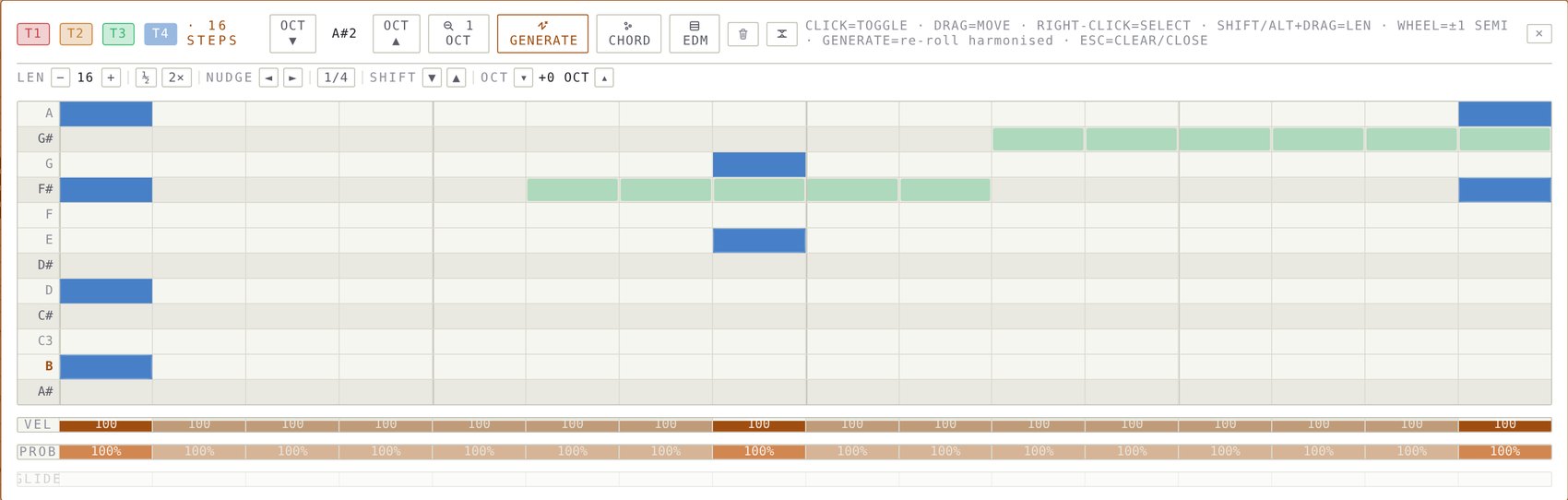The width and height of the screenshot is (1568, 500).
Task: Open the Chord tool button
Action: (x=629, y=33)
